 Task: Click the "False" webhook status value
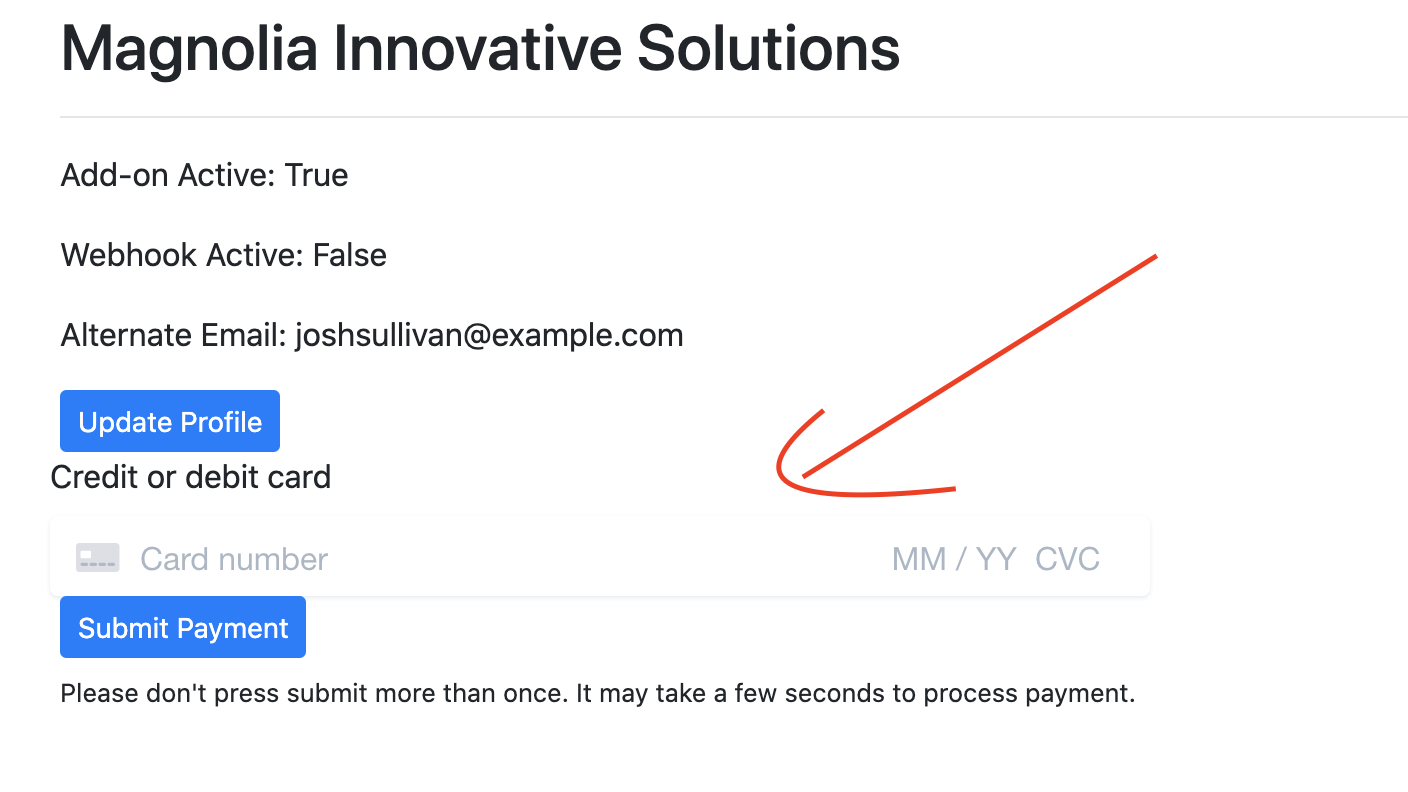click(349, 255)
